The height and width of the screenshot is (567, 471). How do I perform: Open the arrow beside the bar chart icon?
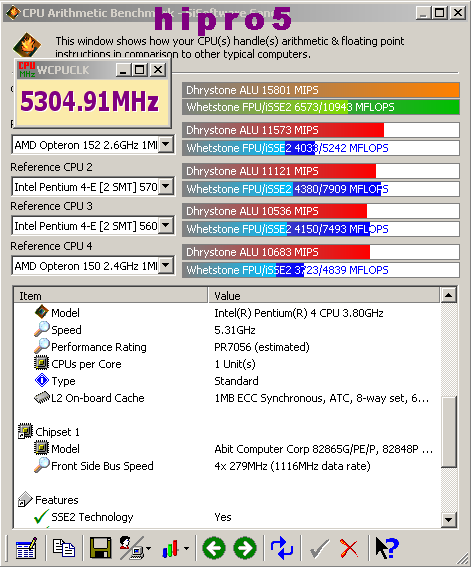click(186, 549)
